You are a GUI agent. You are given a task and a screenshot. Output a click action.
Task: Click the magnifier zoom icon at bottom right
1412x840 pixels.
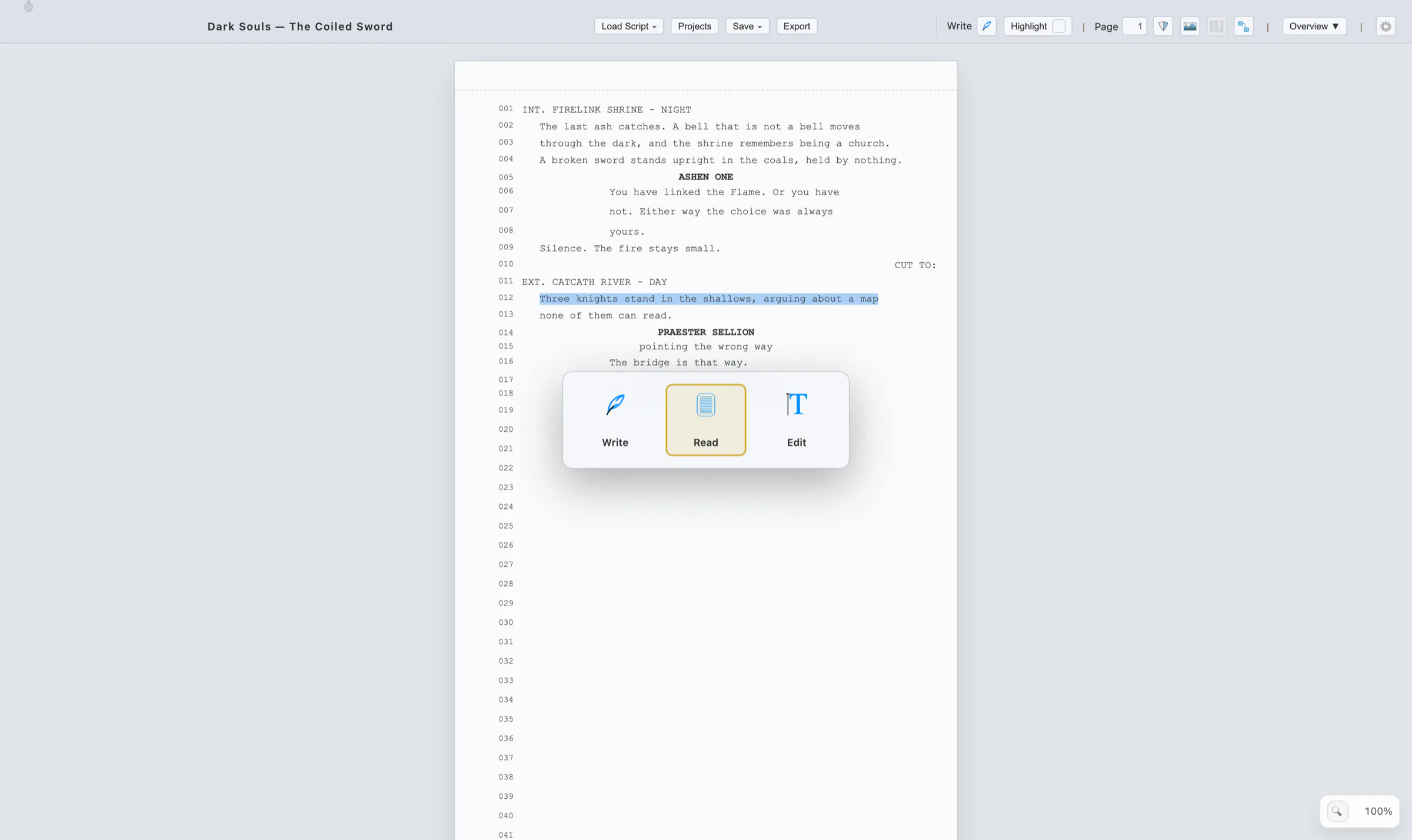(1337, 811)
